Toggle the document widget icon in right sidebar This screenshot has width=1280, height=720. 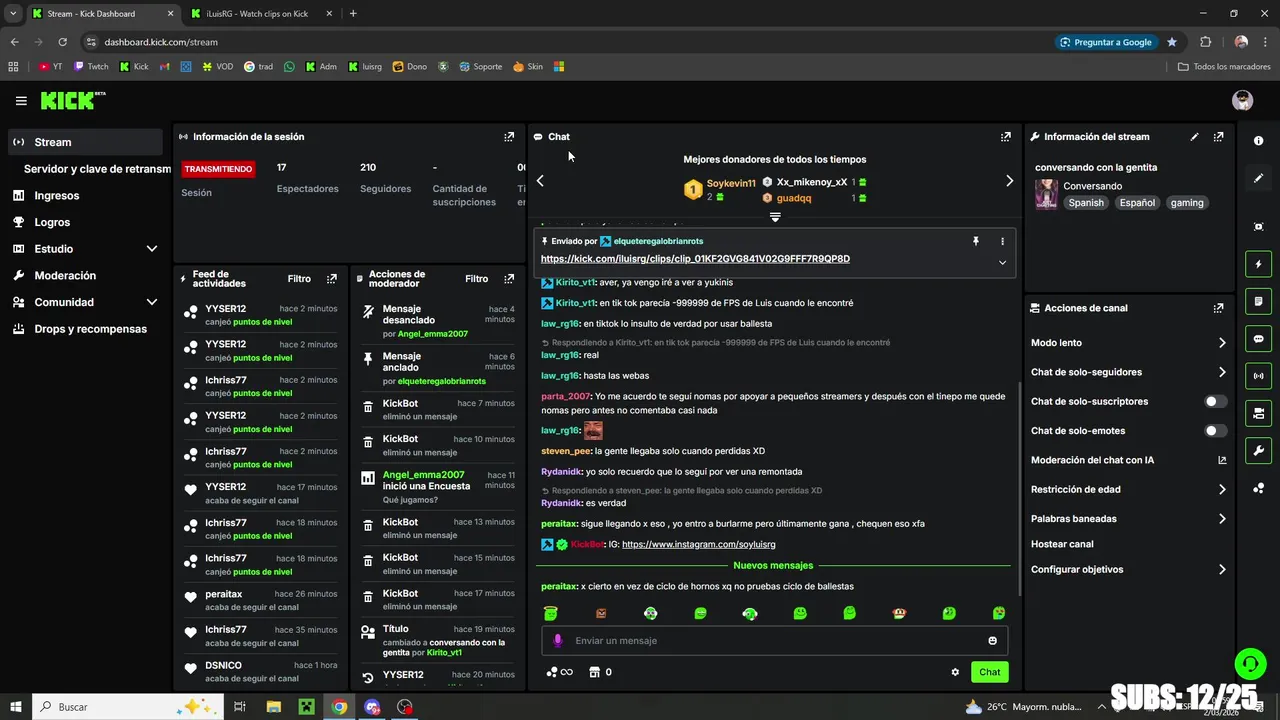pos(1258,301)
